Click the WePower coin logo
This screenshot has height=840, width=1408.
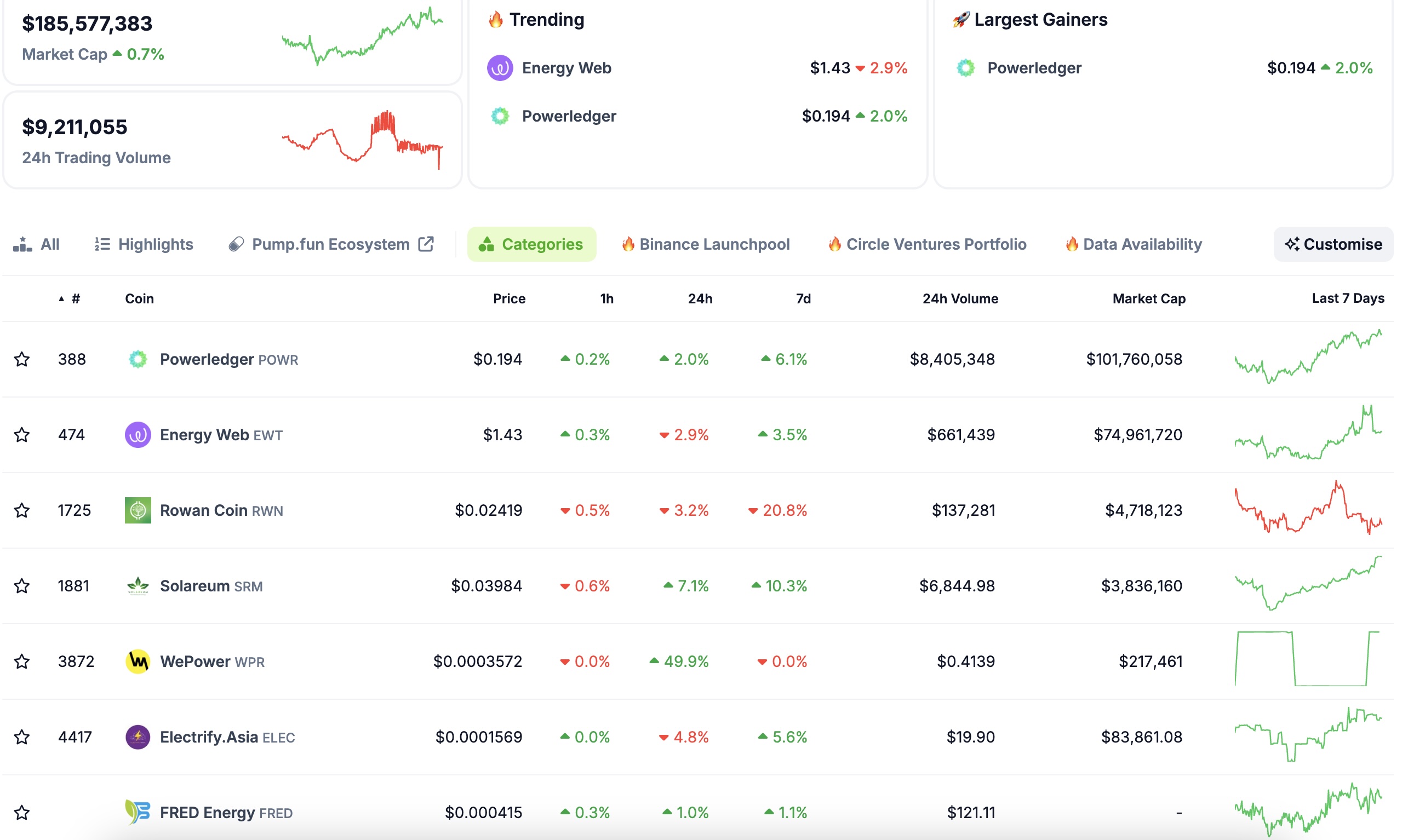138,661
